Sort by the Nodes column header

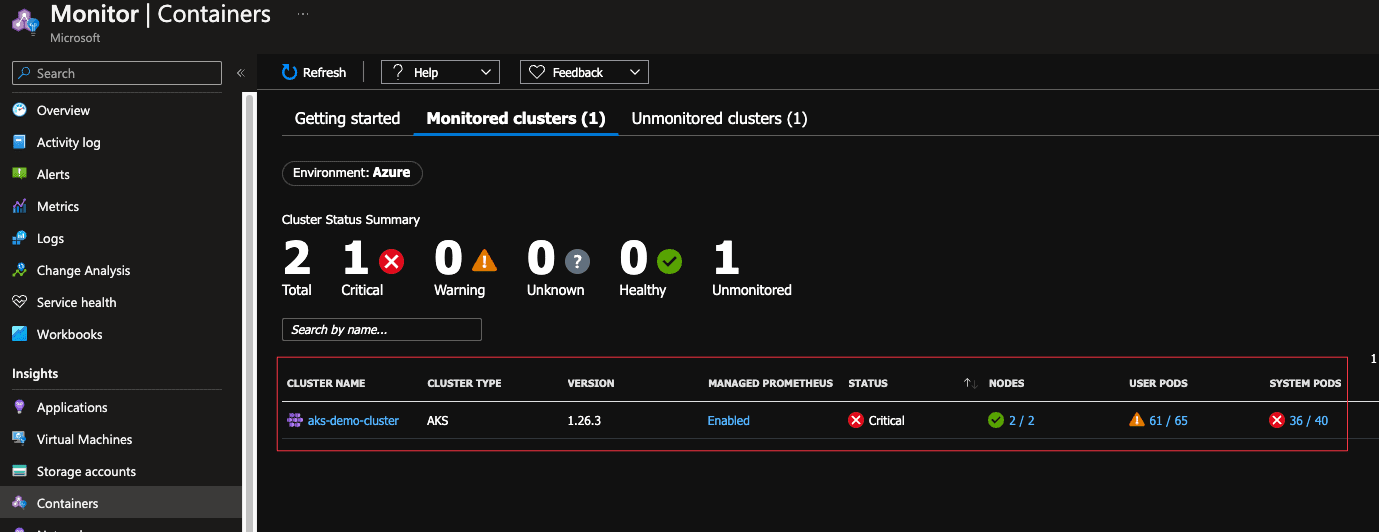click(1006, 383)
